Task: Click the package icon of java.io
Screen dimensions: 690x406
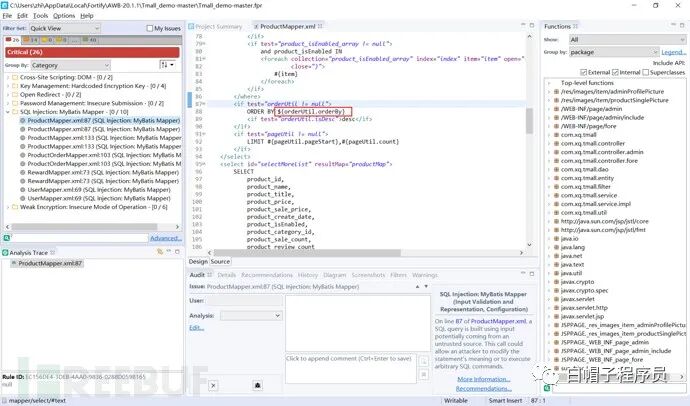Action: pyautogui.click(x=556, y=238)
